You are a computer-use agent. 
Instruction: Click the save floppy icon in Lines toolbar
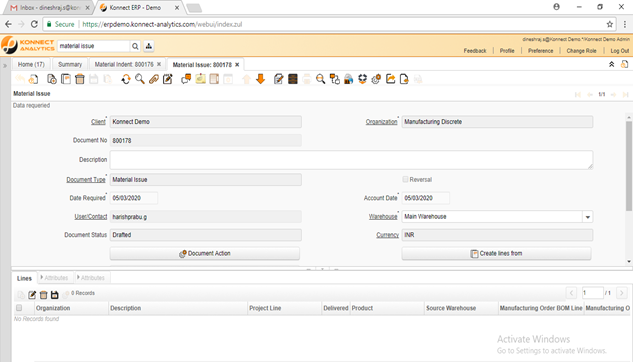(x=54, y=295)
